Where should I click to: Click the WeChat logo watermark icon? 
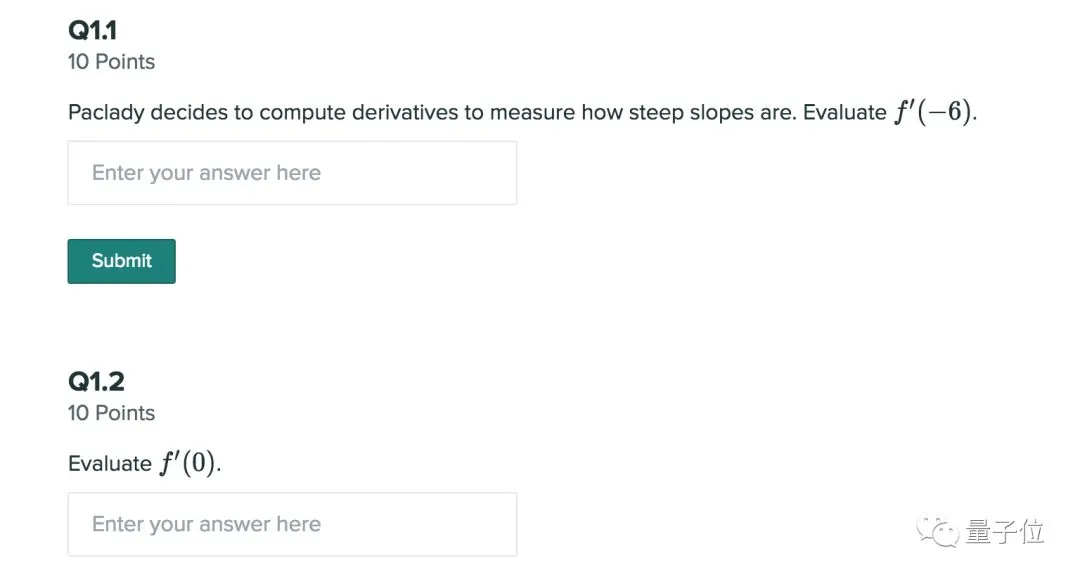pos(937,531)
